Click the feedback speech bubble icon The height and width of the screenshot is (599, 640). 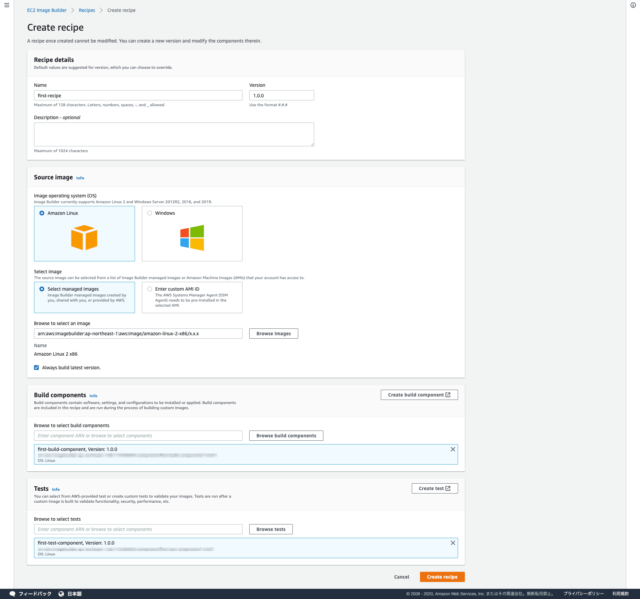click(12, 594)
